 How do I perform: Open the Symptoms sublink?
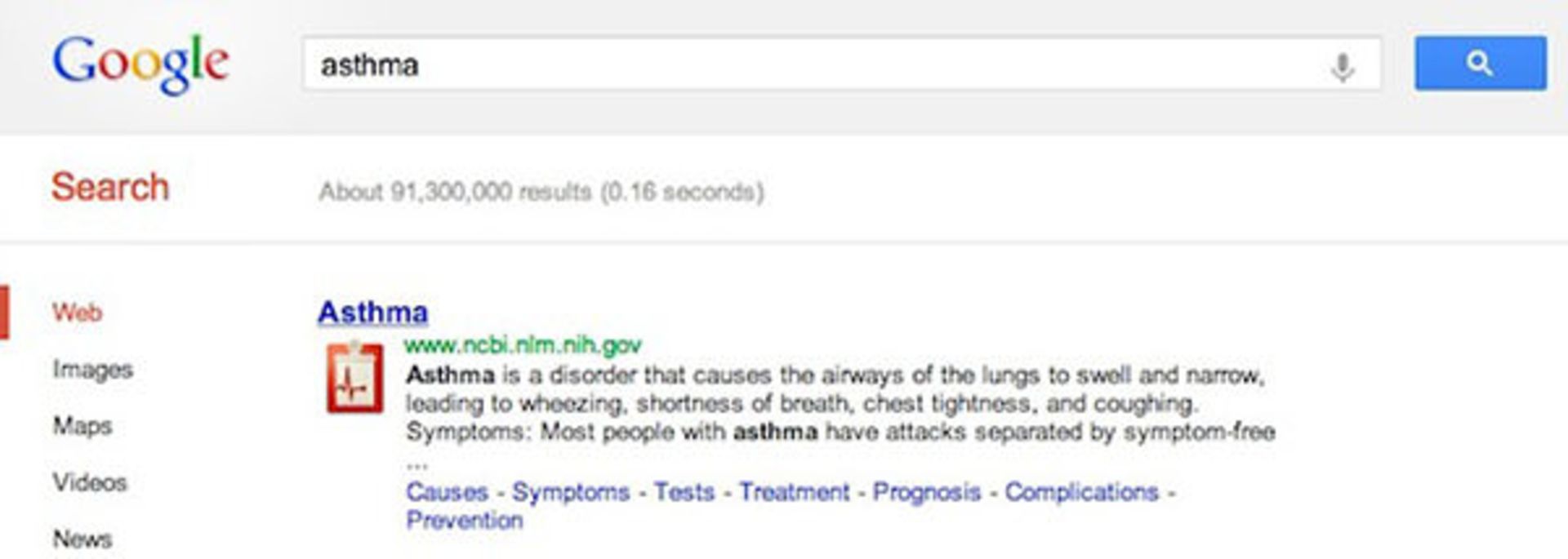(571, 492)
